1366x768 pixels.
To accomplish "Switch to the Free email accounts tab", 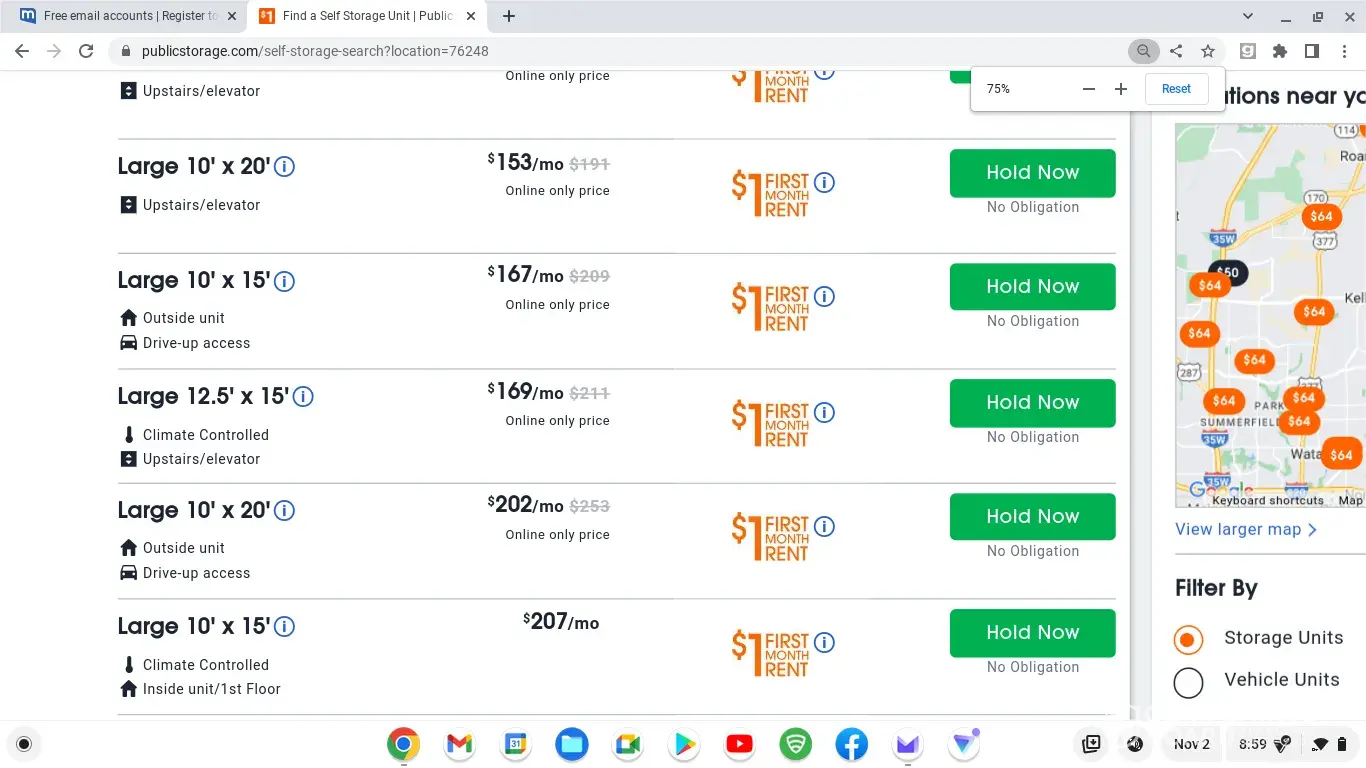I will coord(124,16).
